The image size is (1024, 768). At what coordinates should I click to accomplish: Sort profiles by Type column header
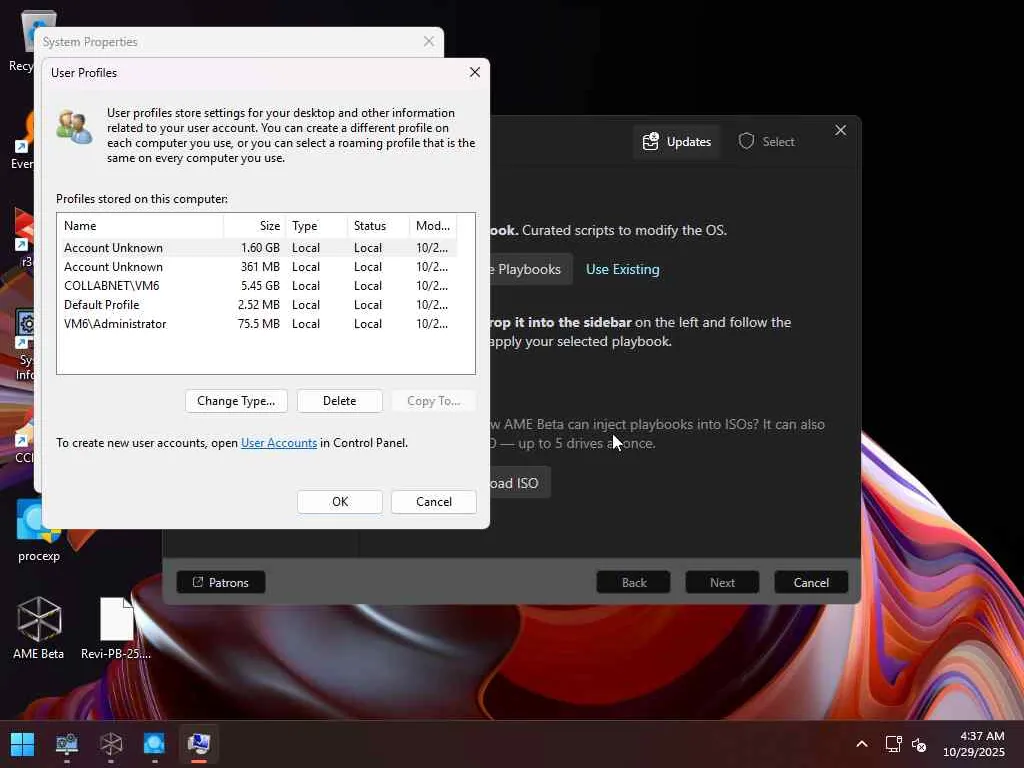click(x=316, y=226)
